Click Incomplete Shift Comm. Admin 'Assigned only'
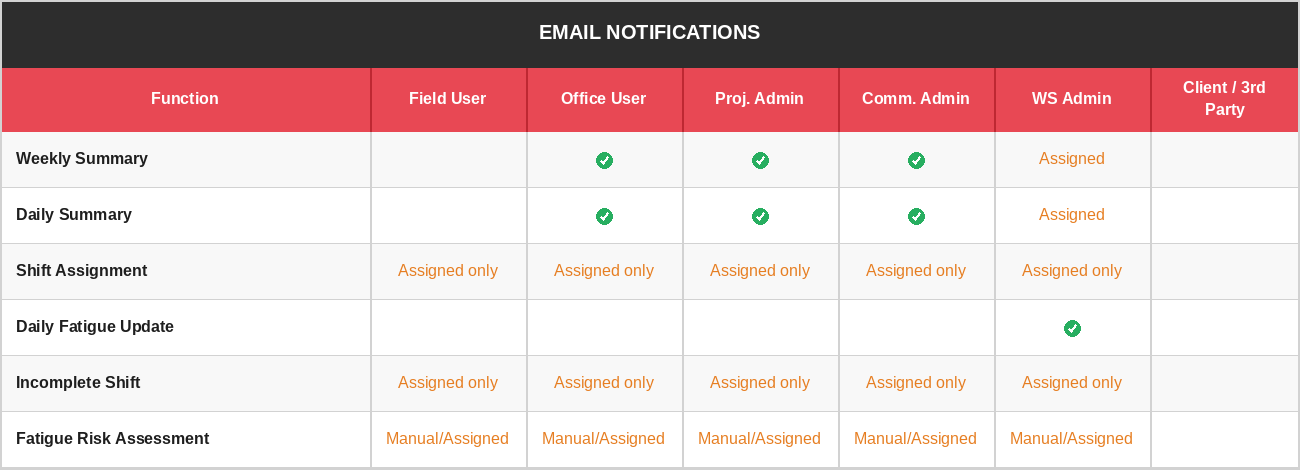Screen dimensions: 1300x470 915,382
